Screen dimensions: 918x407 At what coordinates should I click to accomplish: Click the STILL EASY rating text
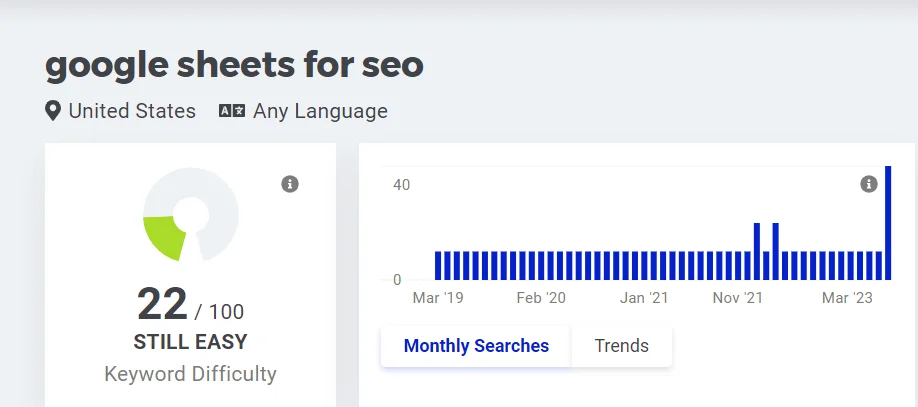point(190,342)
